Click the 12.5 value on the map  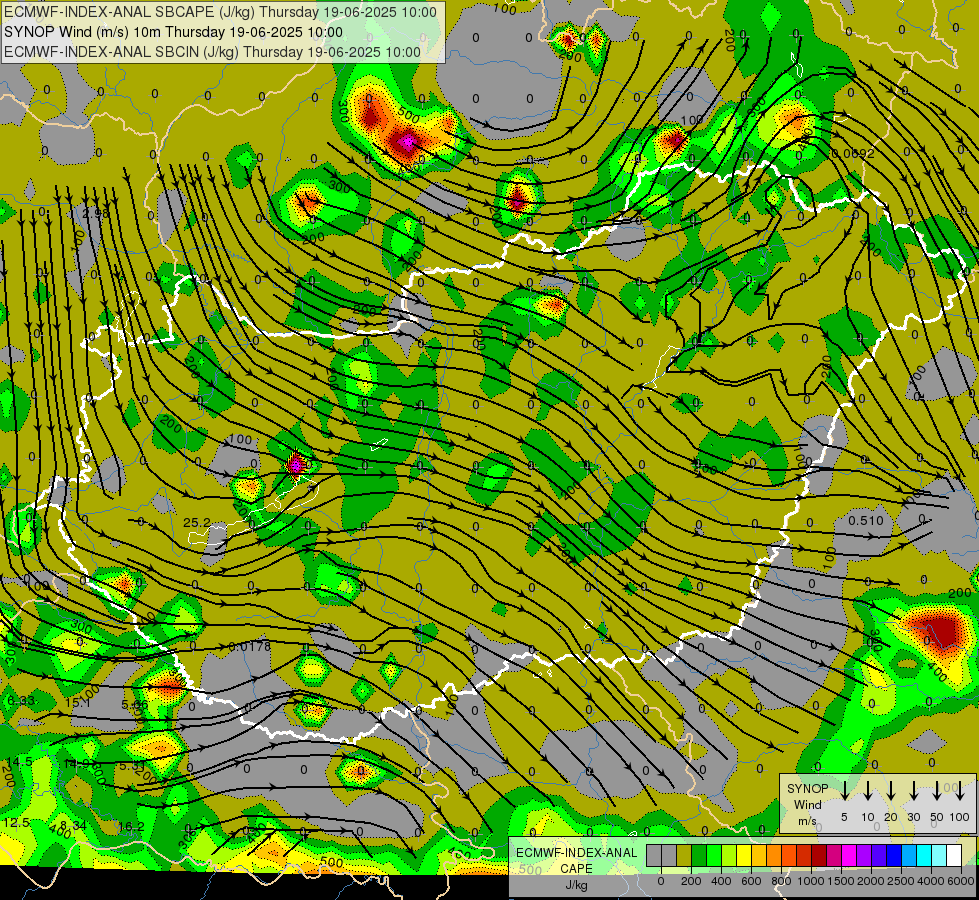coord(16,823)
